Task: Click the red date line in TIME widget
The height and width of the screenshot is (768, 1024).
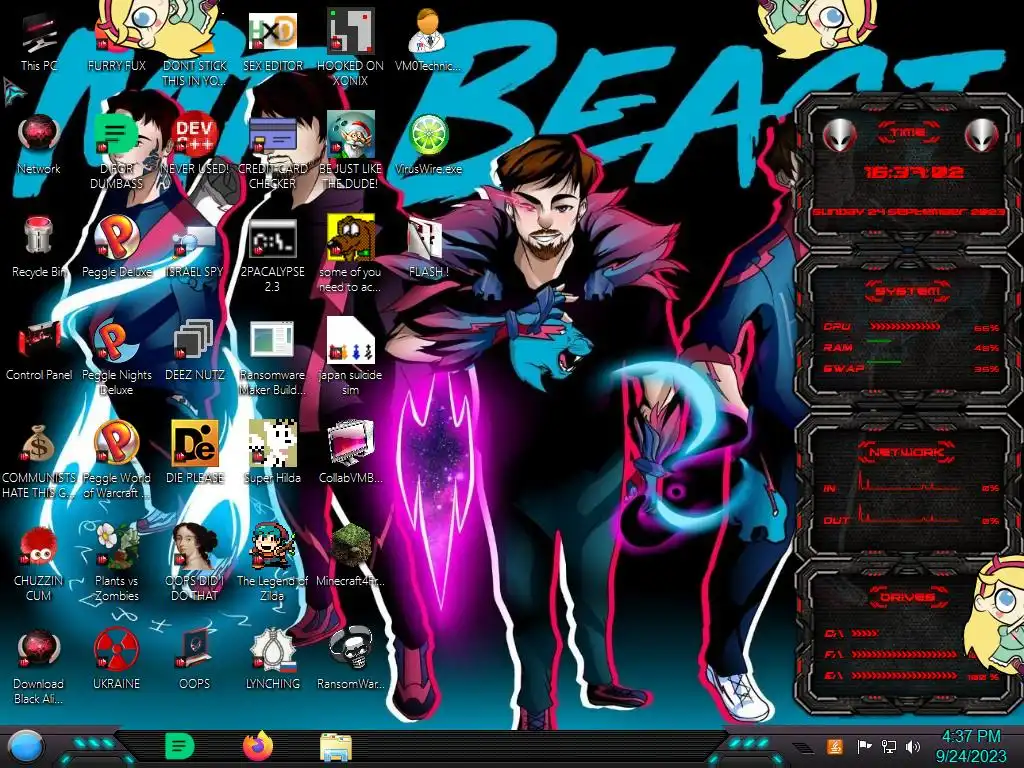Action: [908, 212]
